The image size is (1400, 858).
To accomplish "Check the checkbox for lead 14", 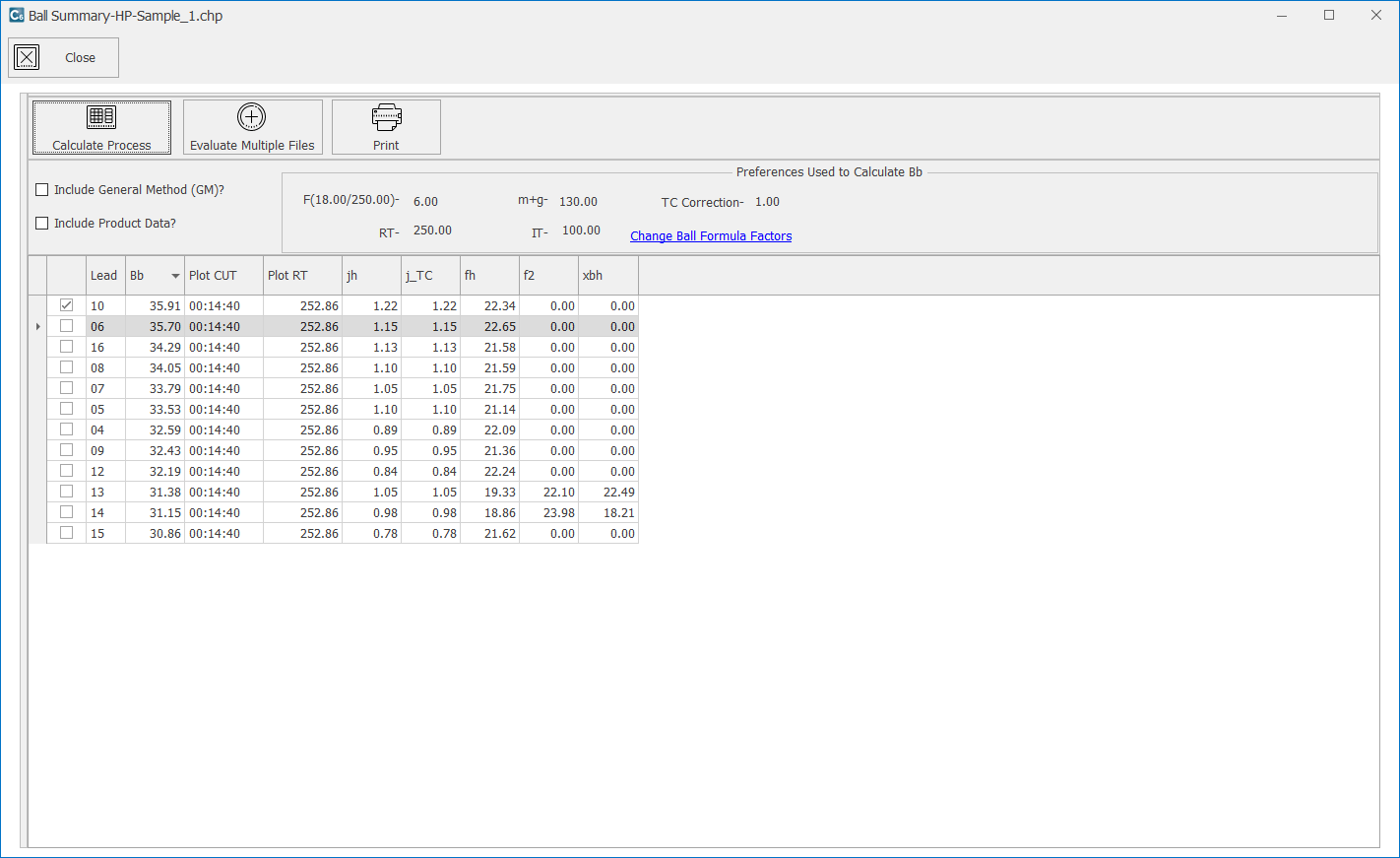I will coord(66,512).
